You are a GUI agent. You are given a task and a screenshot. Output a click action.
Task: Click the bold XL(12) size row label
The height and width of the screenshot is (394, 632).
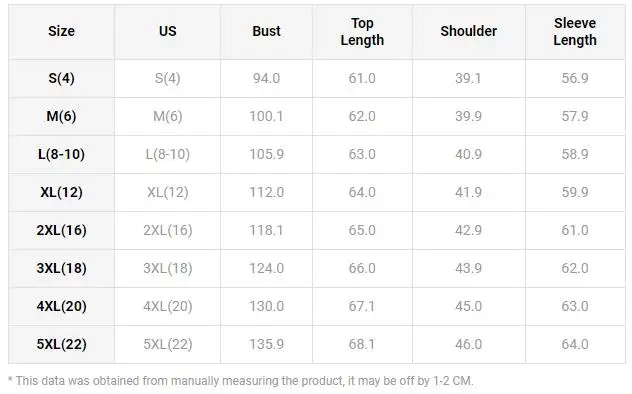click(x=61, y=192)
